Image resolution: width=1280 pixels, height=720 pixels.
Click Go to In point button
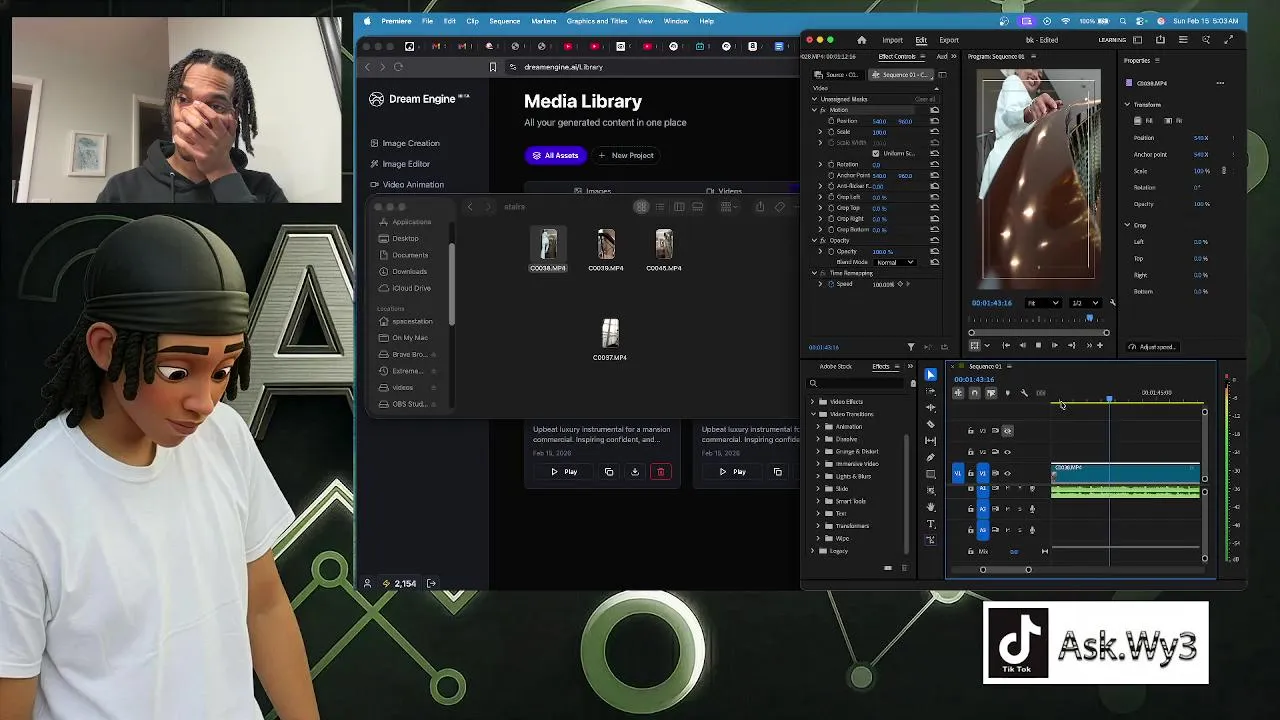click(1006, 345)
